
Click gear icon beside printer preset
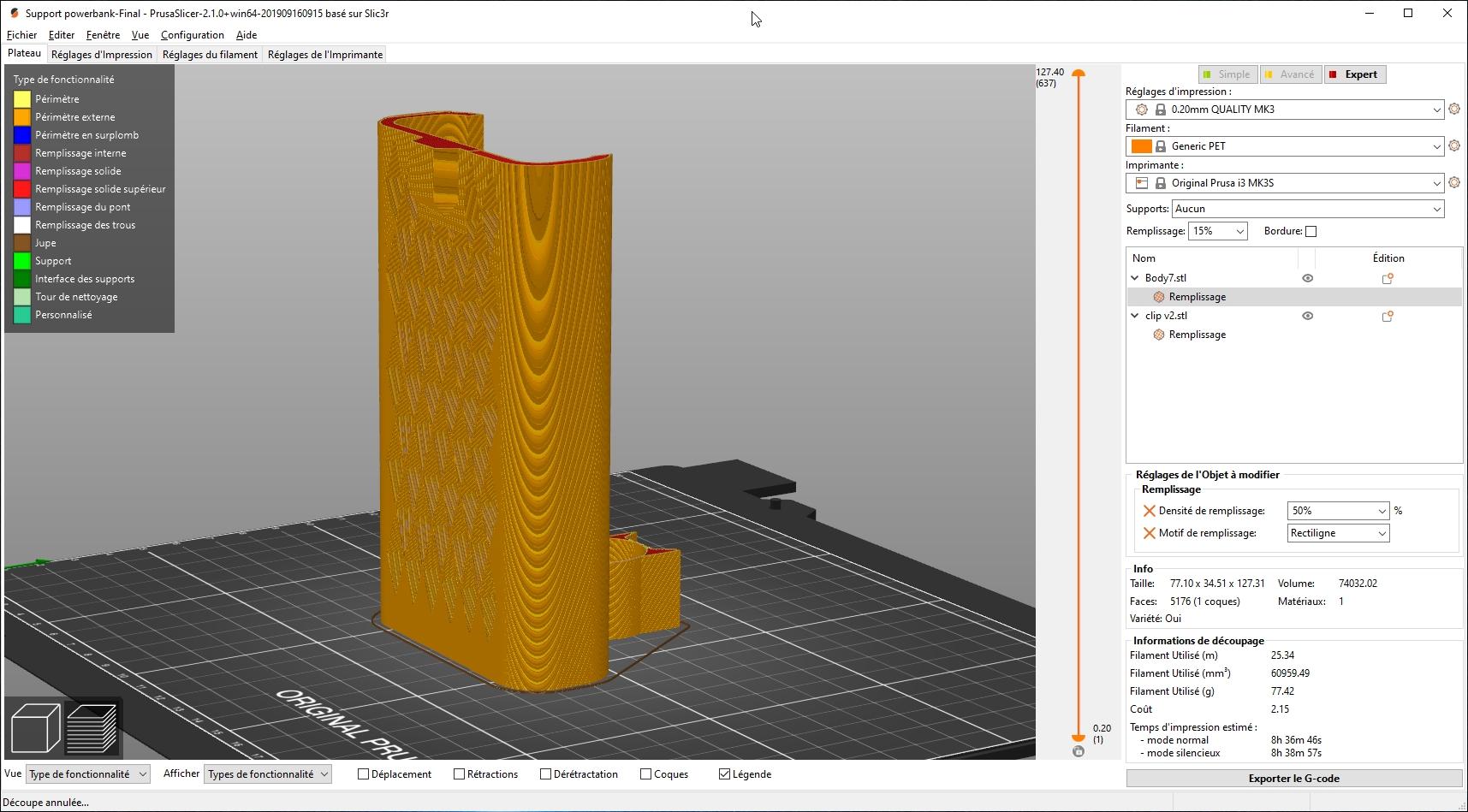pyautogui.click(x=1453, y=183)
